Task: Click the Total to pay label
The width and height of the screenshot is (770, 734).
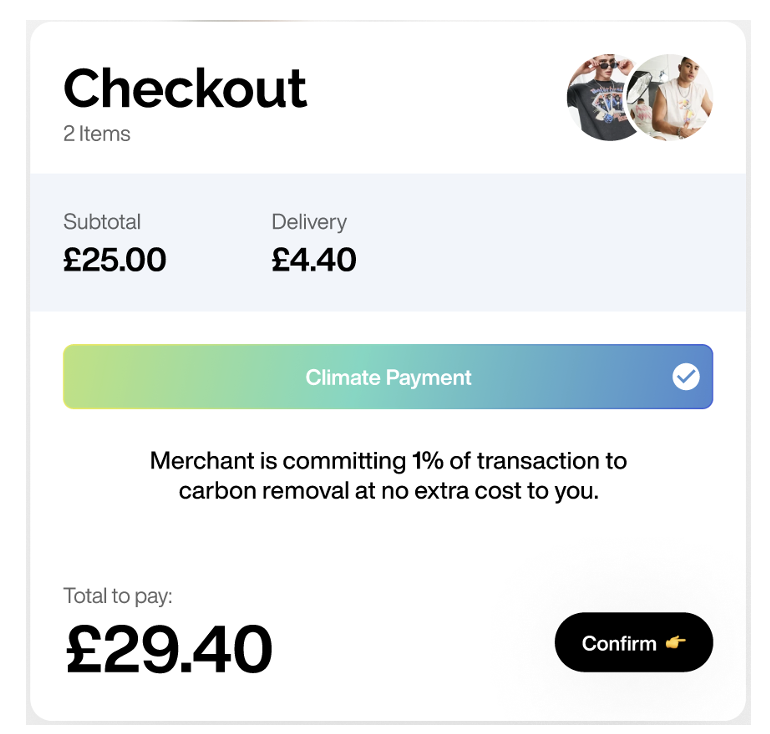Action: [118, 596]
